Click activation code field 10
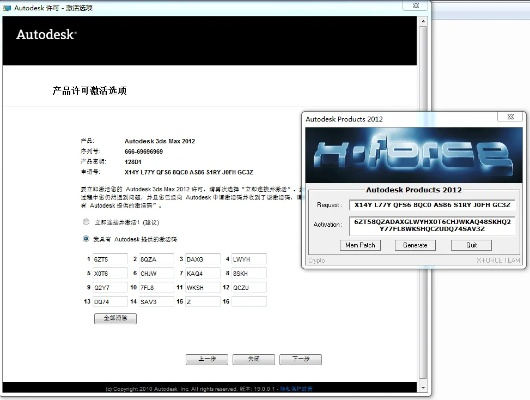This screenshot has width=530, height=400. [x=156, y=287]
